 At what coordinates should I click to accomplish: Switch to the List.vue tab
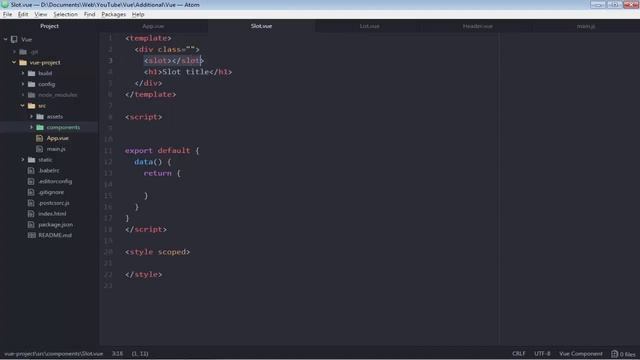pos(369,26)
